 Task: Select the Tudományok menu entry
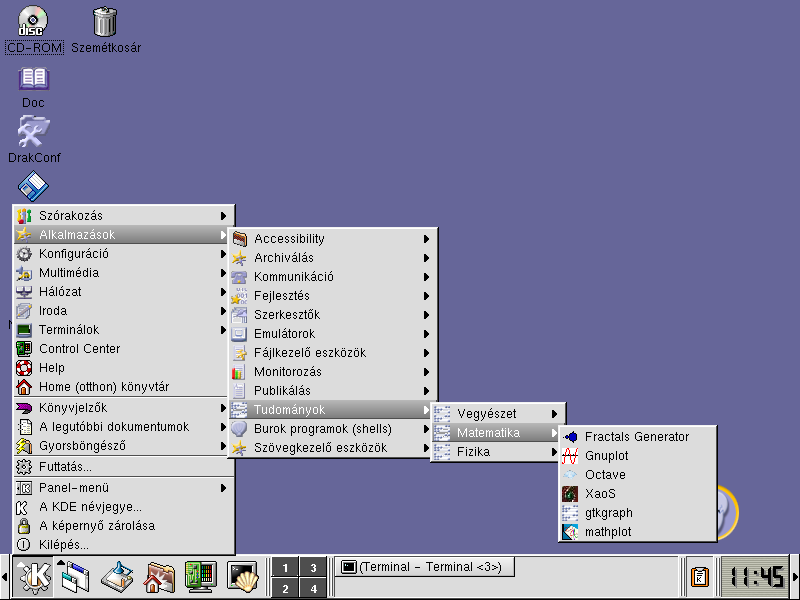click(x=332, y=410)
